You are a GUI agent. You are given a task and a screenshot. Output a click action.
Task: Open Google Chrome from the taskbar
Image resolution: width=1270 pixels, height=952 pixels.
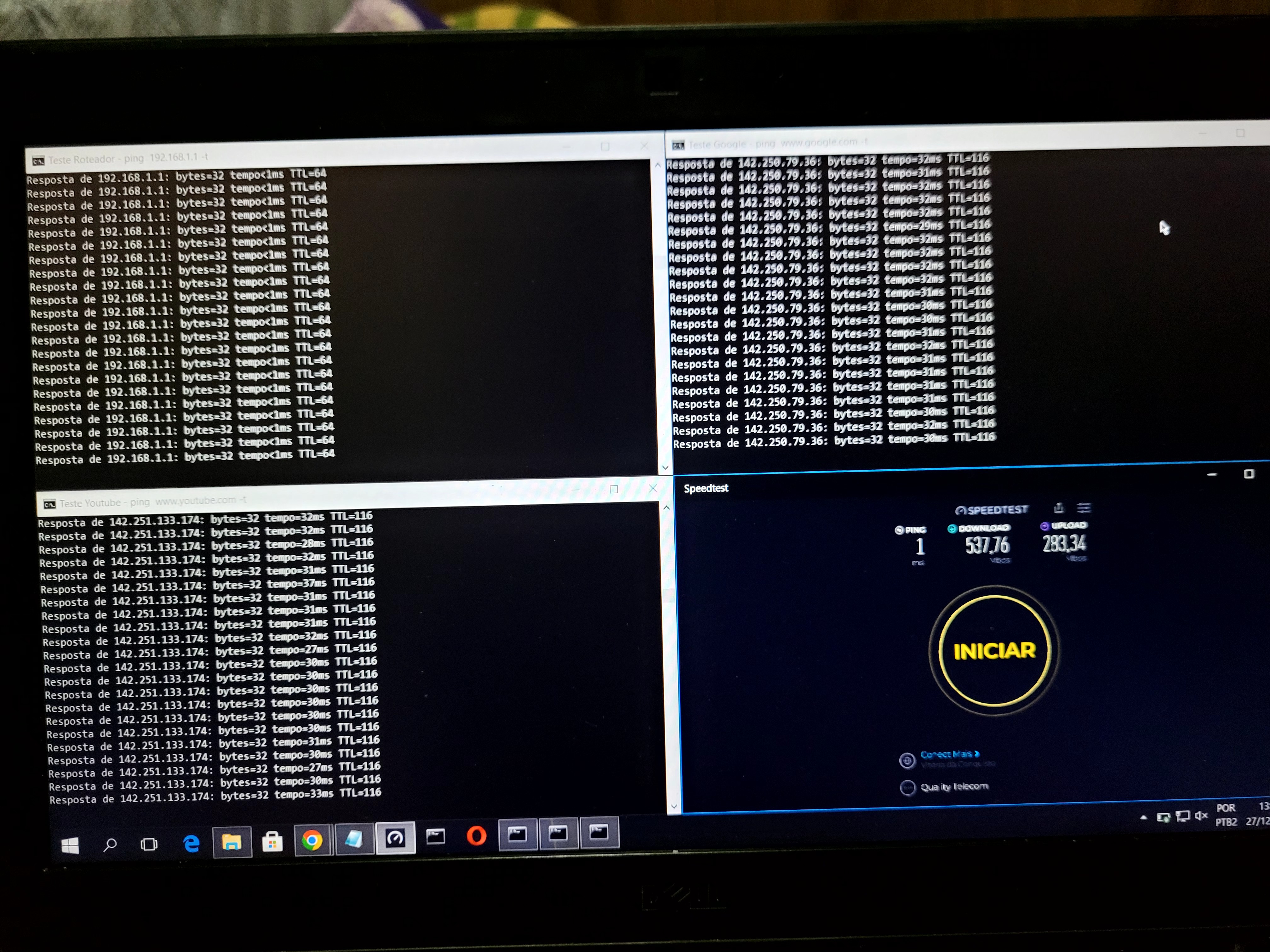pos(312,841)
